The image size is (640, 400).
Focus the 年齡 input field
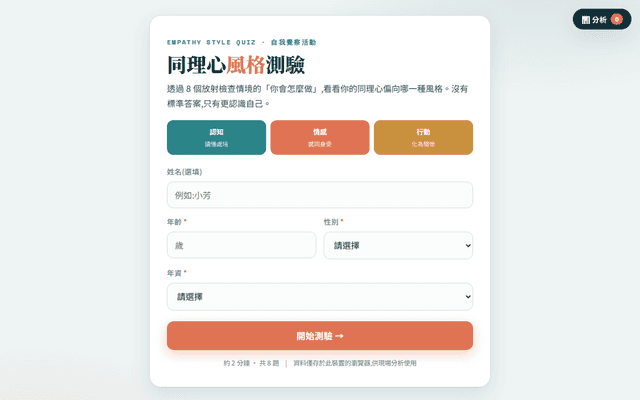241,245
